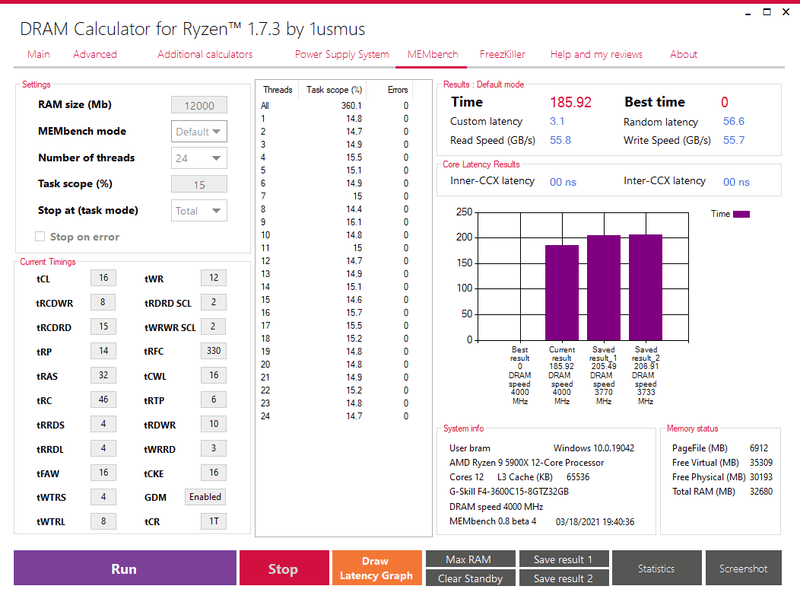Click the Max RAM button
800x602 pixels.
470,559
